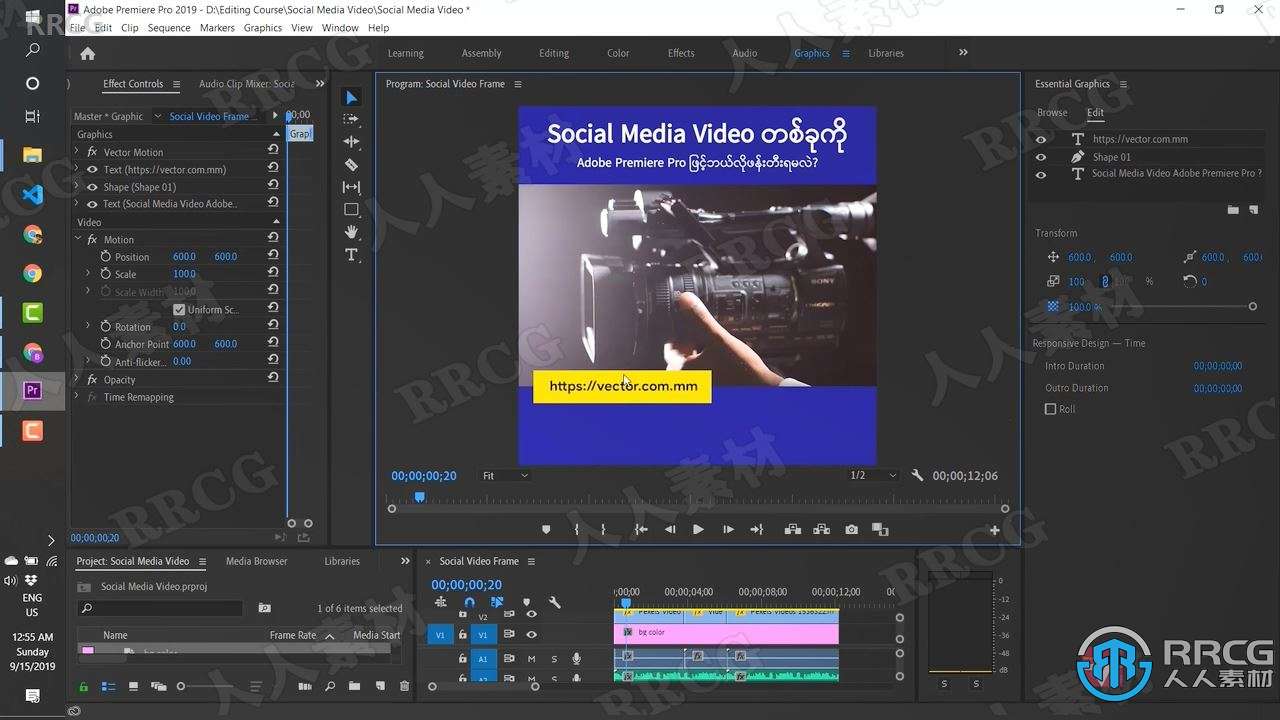Add a marker in Program monitor
1280x720 pixels.
coord(546,530)
